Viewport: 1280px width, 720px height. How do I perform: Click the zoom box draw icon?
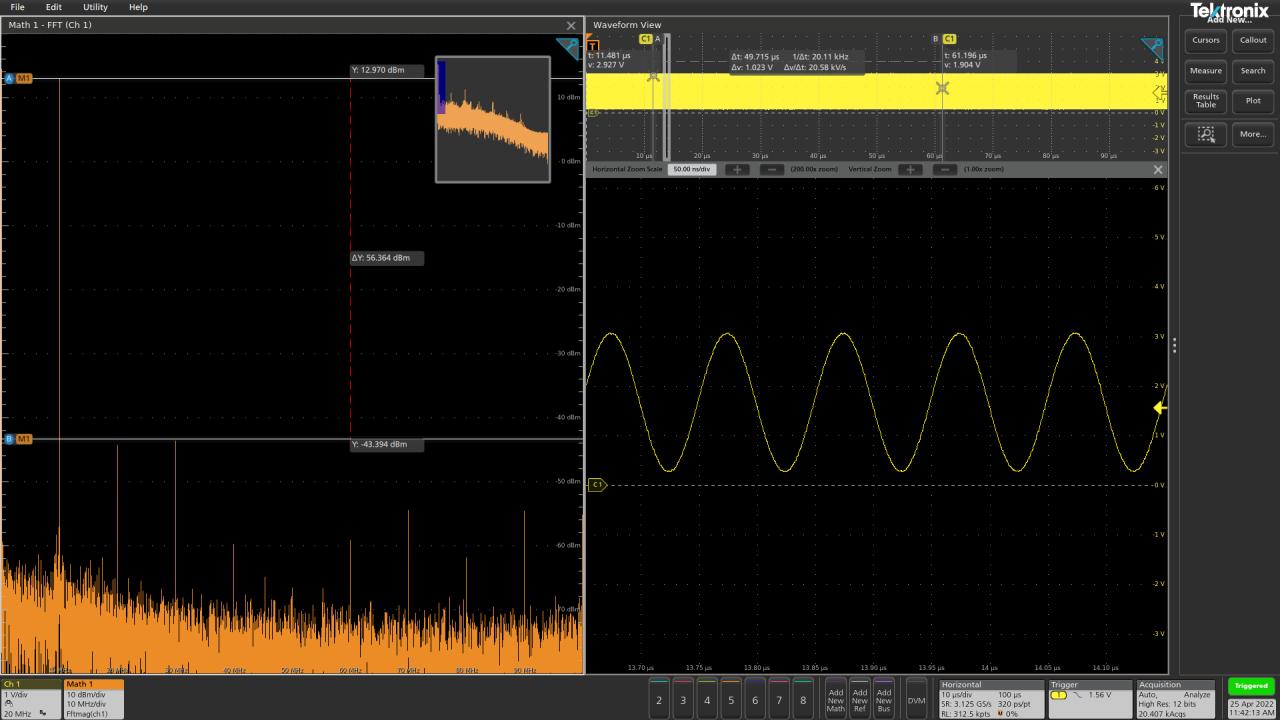click(x=1206, y=134)
